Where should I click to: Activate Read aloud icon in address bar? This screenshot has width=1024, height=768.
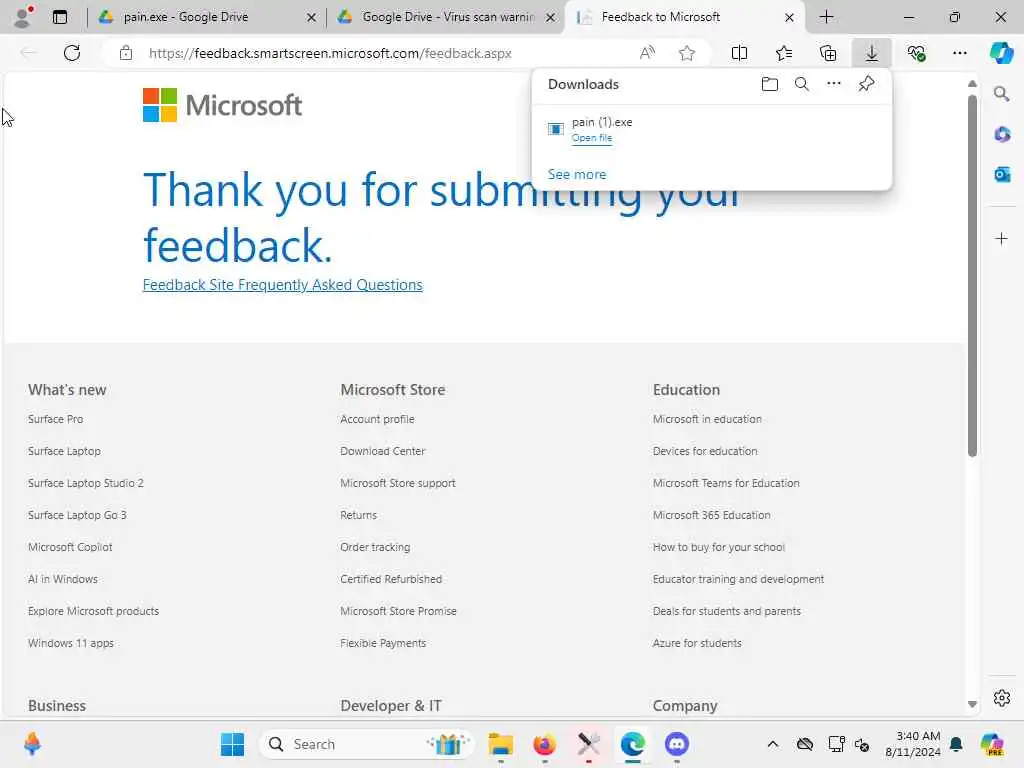pos(647,54)
